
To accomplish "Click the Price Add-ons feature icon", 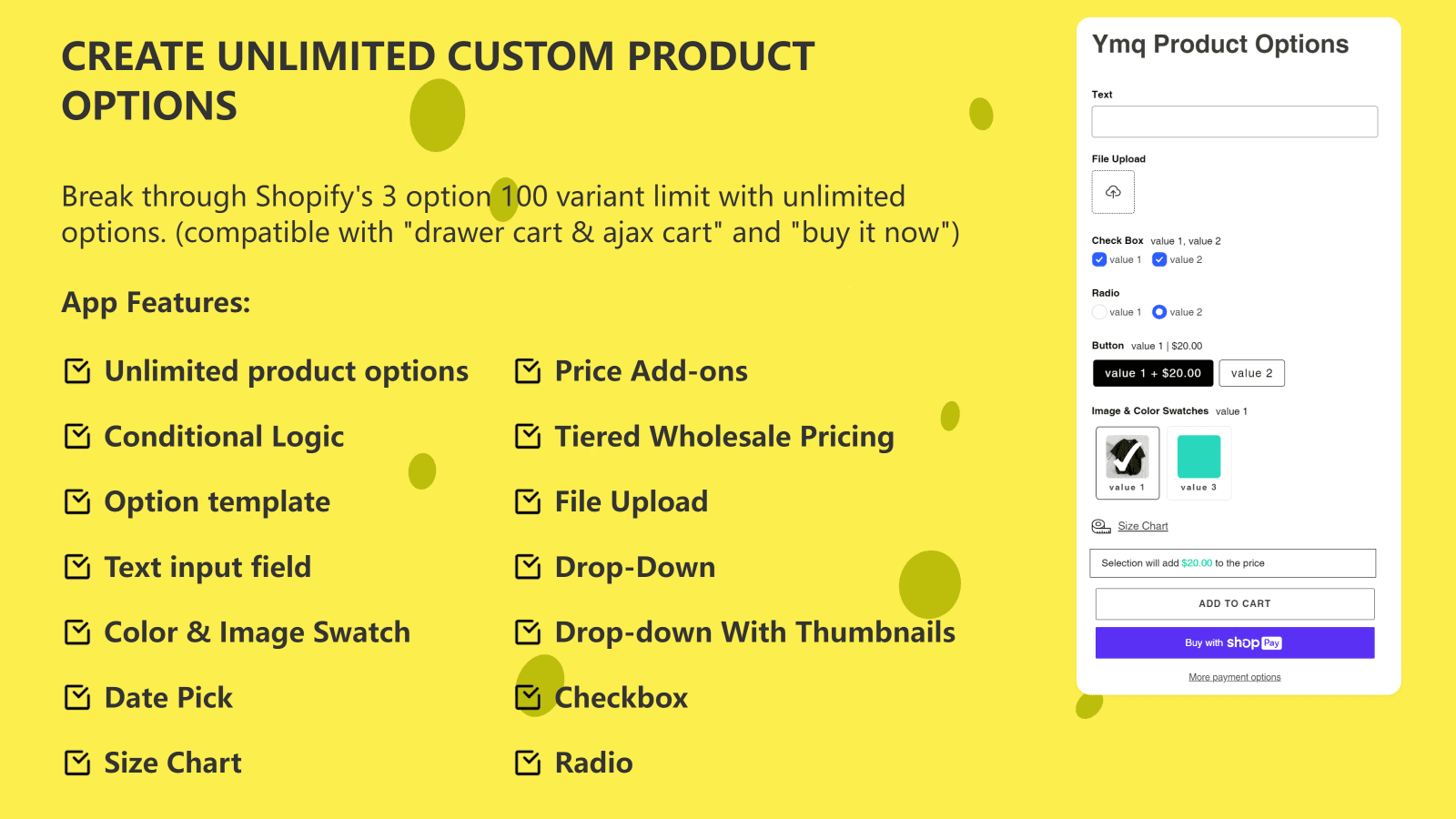I will click(x=528, y=370).
